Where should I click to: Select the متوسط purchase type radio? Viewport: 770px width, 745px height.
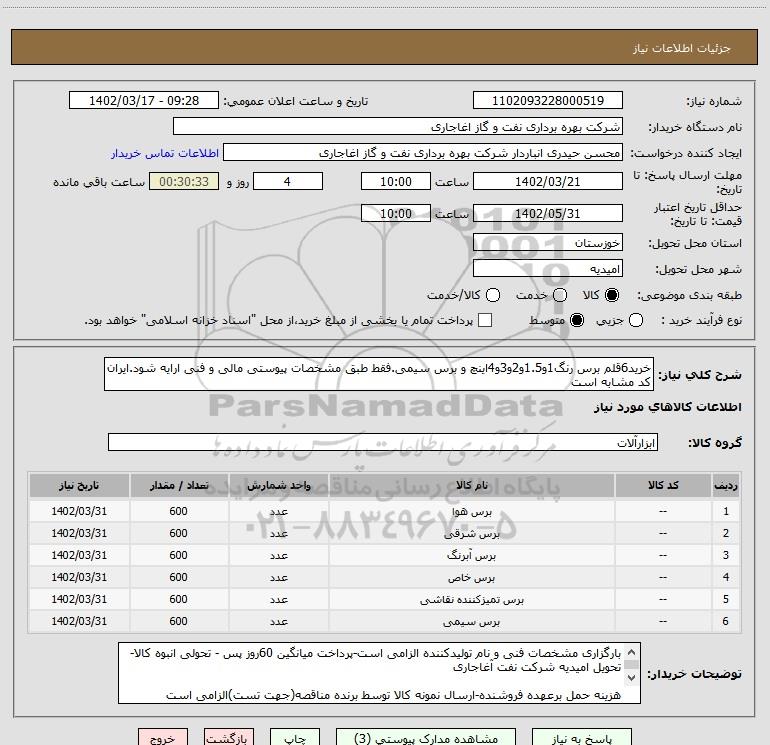577,320
